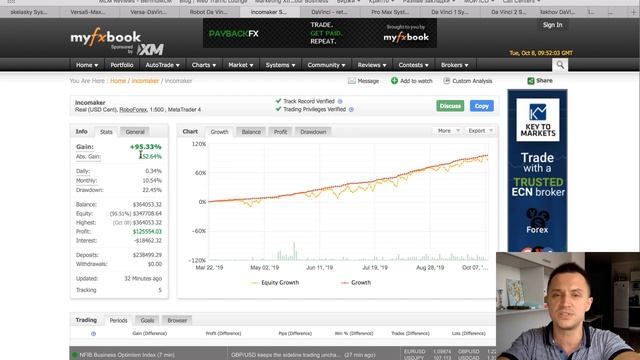640x360 pixels.
Task: Click the green Share icon
Action: (x=531, y=81)
